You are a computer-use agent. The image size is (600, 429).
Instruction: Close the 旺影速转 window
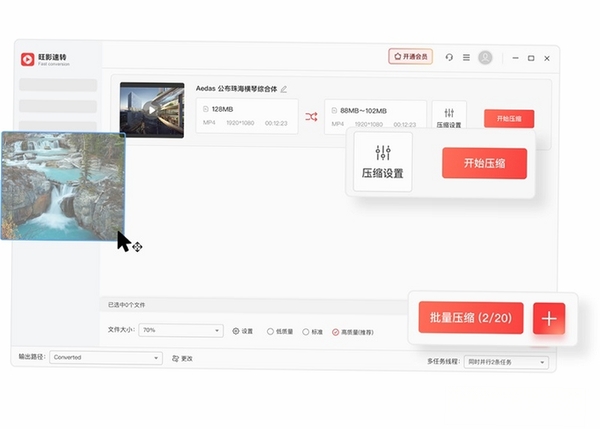[547, 59]
